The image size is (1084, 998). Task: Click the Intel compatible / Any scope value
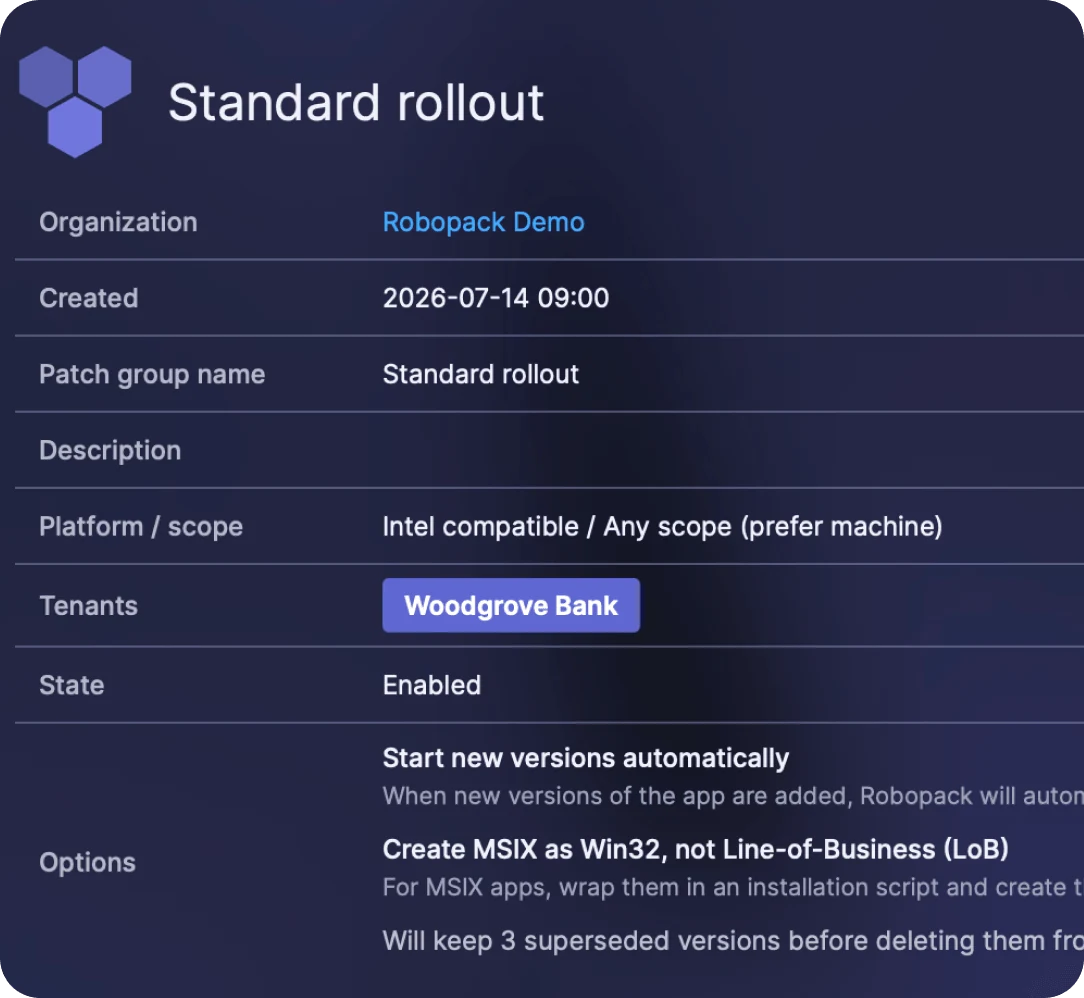coord(662,527)
